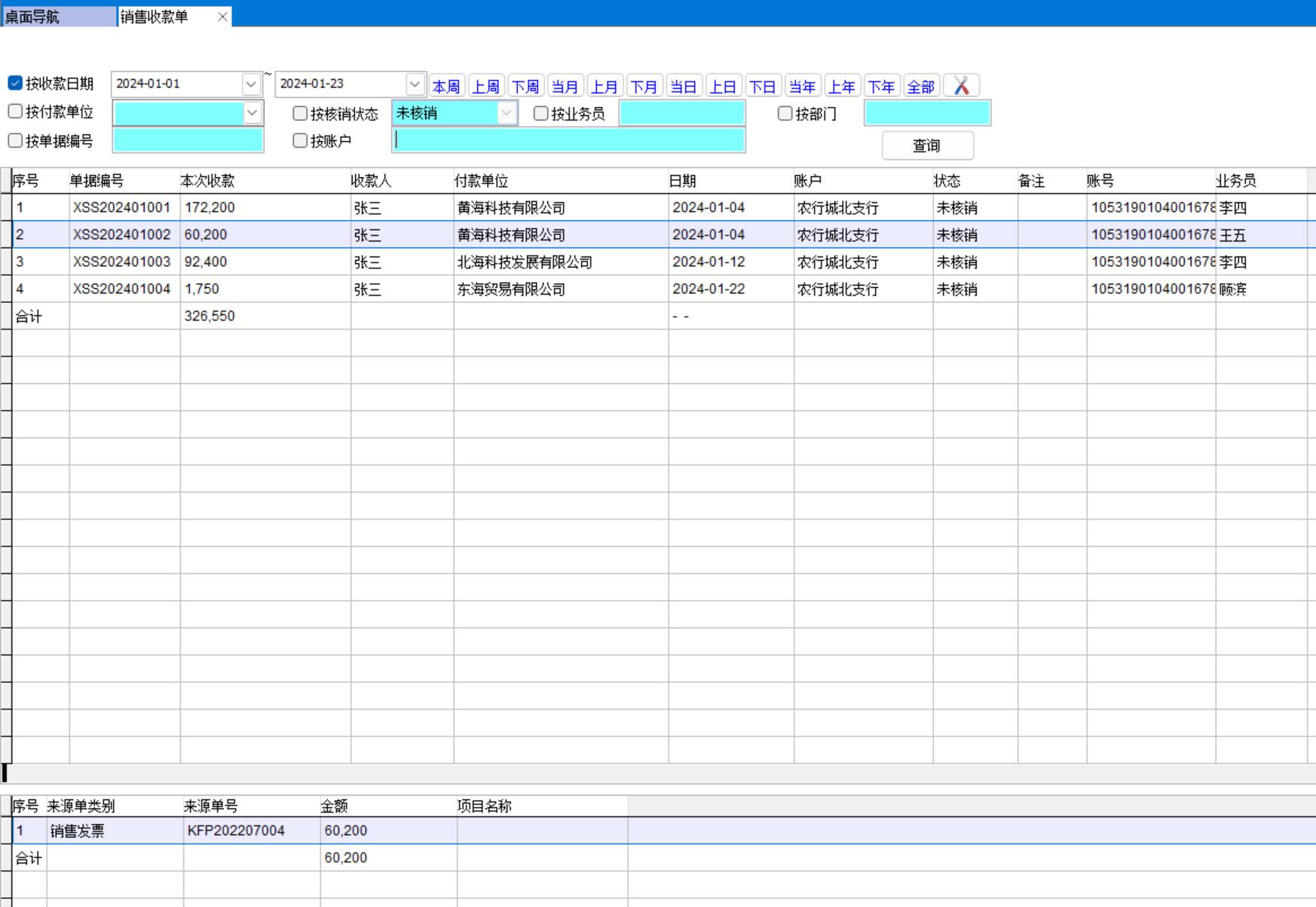Enable the 按付款单位 filter checkbox
The width and height of the screenshot is (1316, 907).
tap(15, 112)
